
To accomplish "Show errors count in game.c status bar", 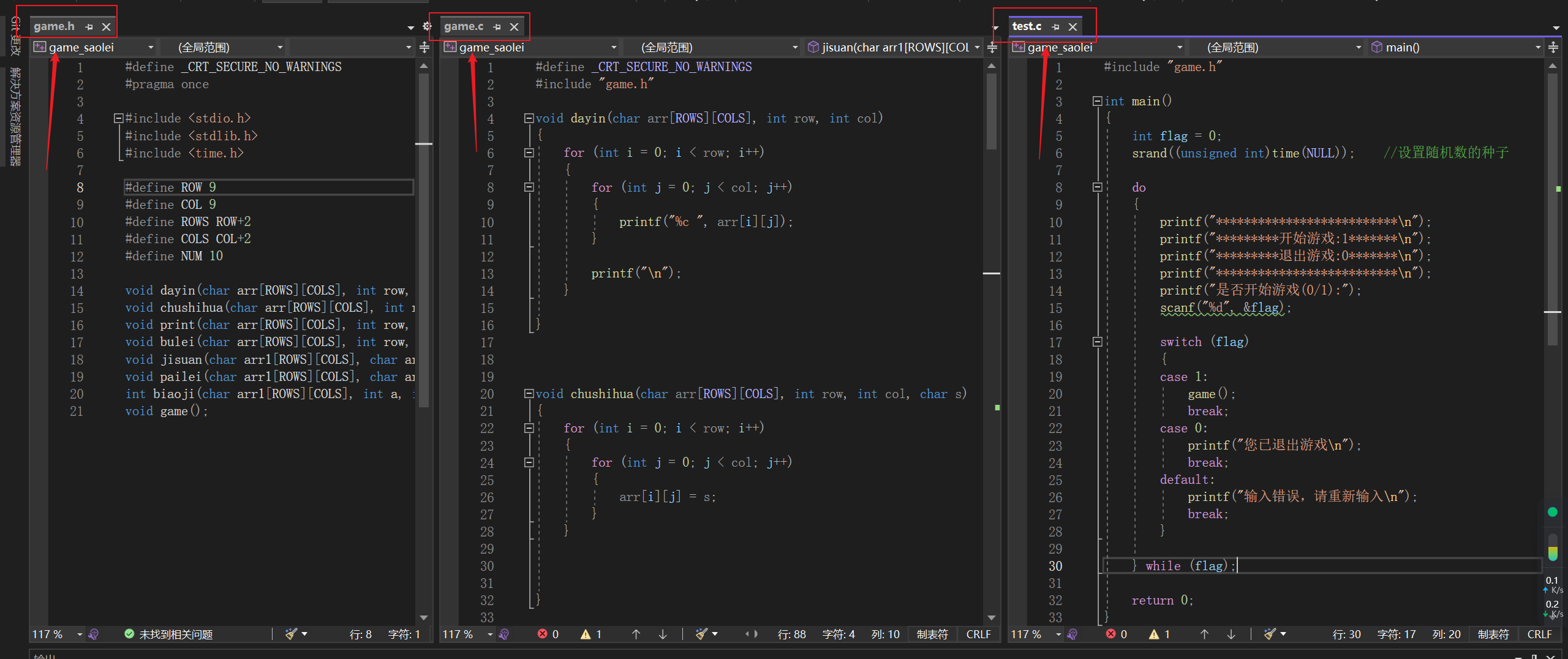I will point(548,635).
